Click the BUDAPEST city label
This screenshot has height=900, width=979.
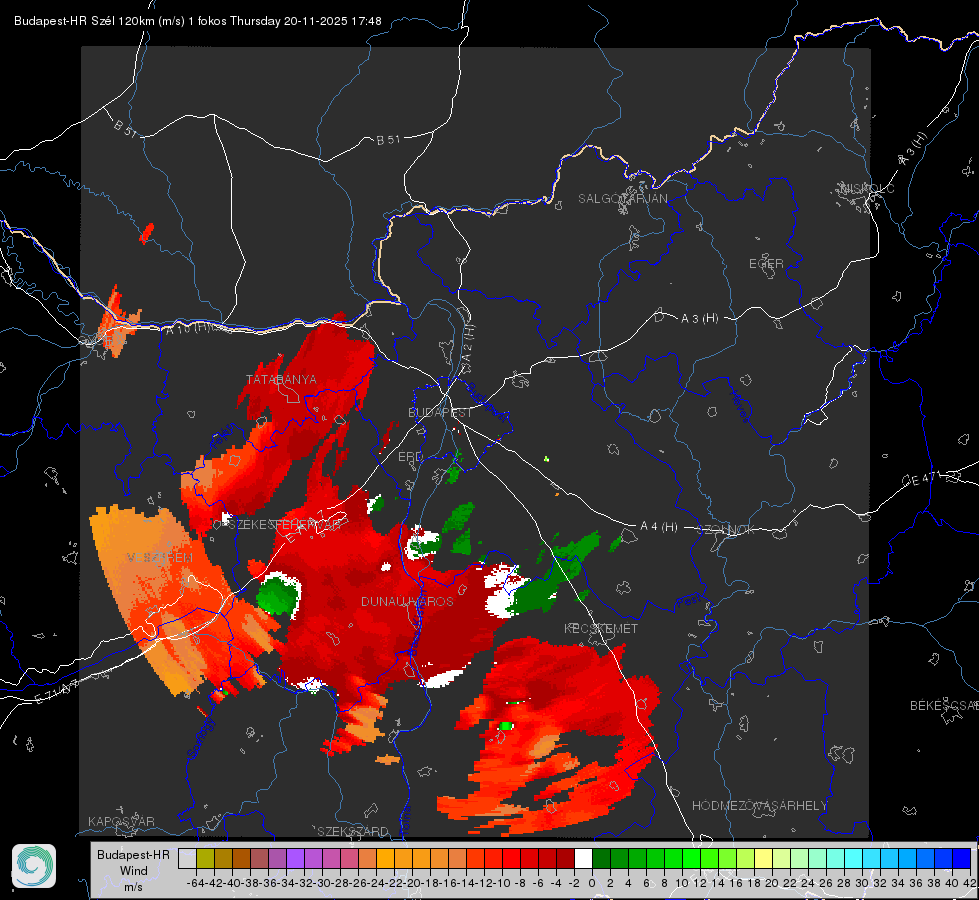pyautogui.click(x=440, y=413)
